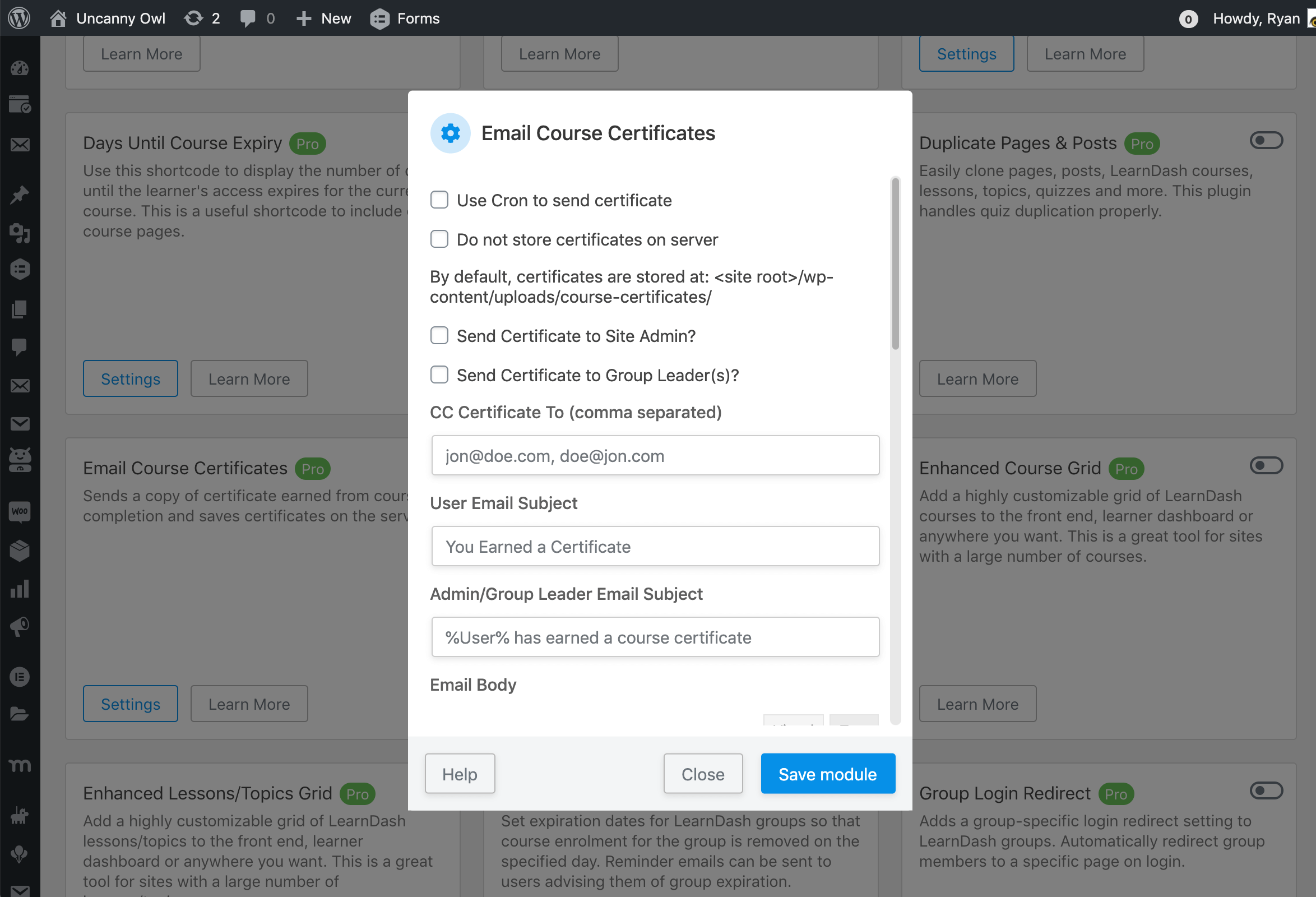Check Send Certificate to Site Admin
1316x897 pixels.
pyautogui.click(x=439, y=335)
